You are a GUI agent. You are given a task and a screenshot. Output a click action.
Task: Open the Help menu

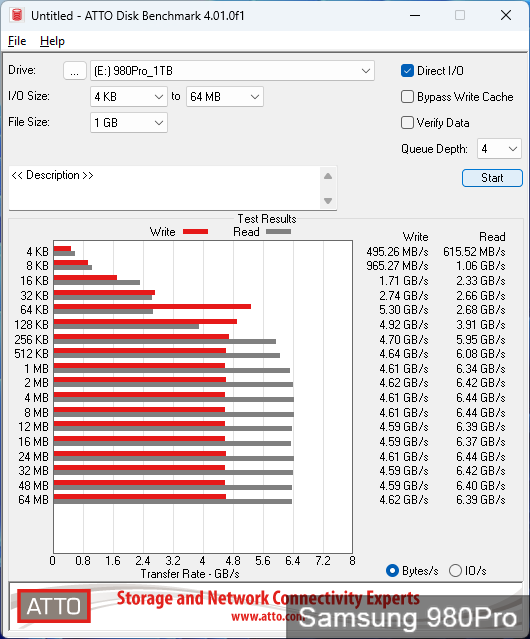pos(52,41)
